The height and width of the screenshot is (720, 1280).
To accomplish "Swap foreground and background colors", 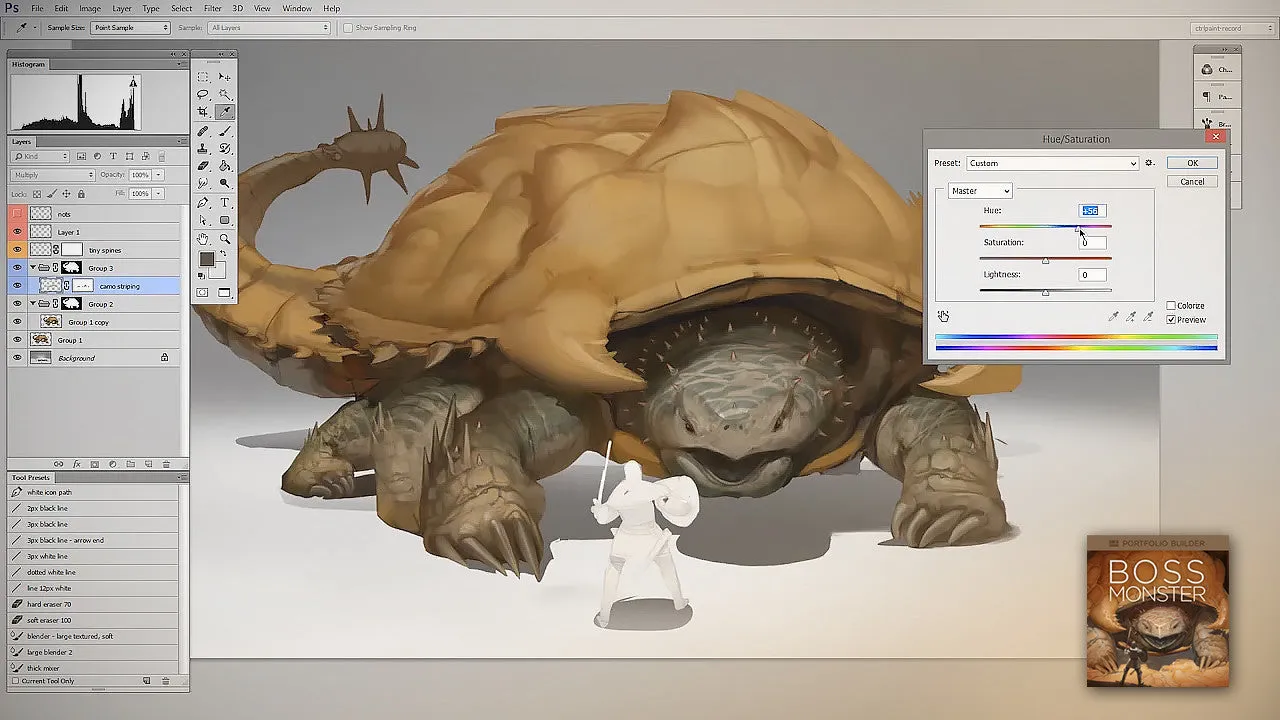I will (223, 255).
